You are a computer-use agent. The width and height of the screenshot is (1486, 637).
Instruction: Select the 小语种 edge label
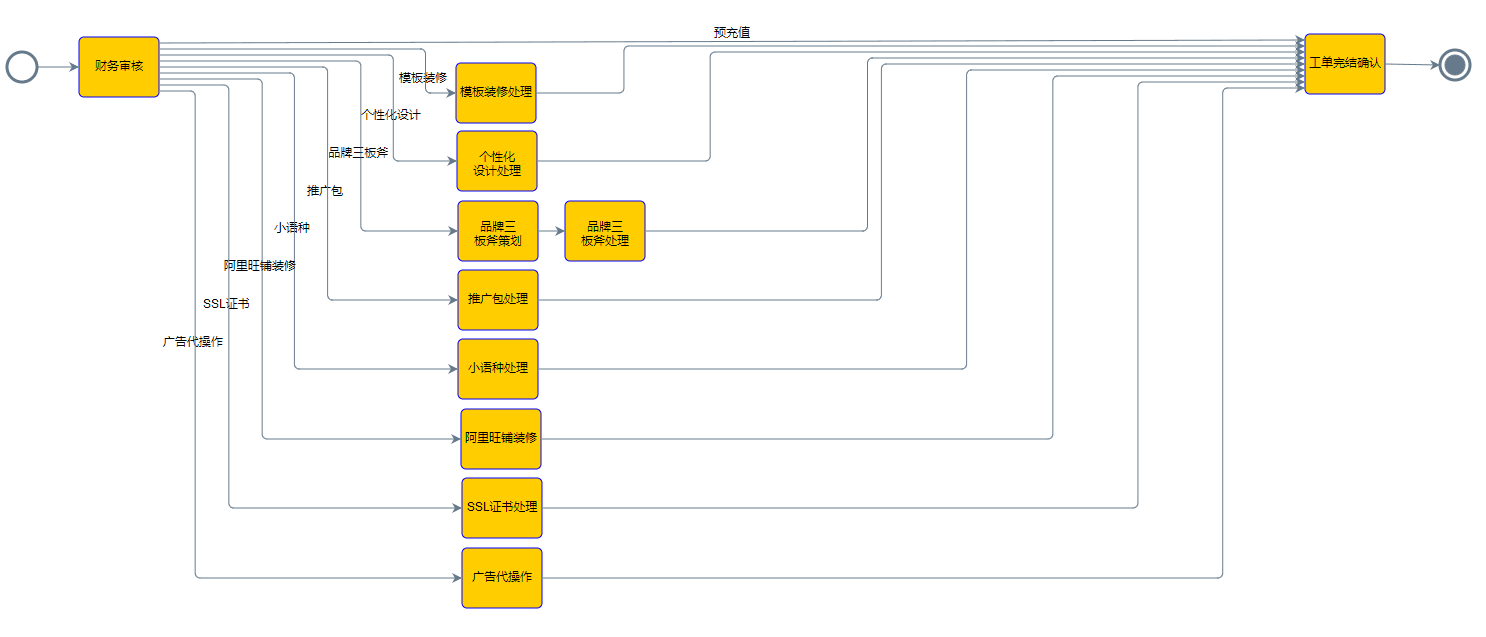[292, 228]
